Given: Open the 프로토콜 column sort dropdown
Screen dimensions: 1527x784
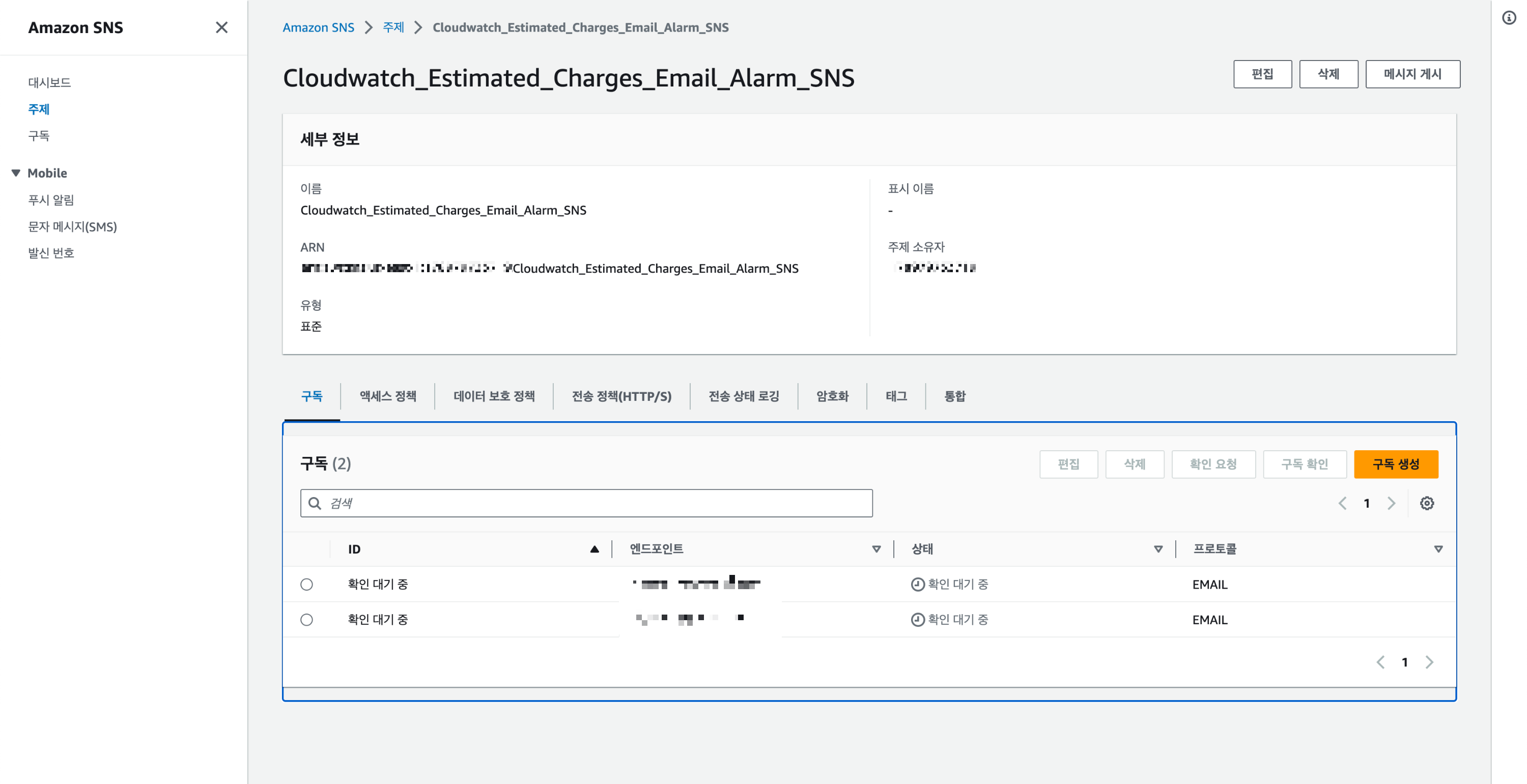Looking at the screenshot, I should coord(1438,549).
